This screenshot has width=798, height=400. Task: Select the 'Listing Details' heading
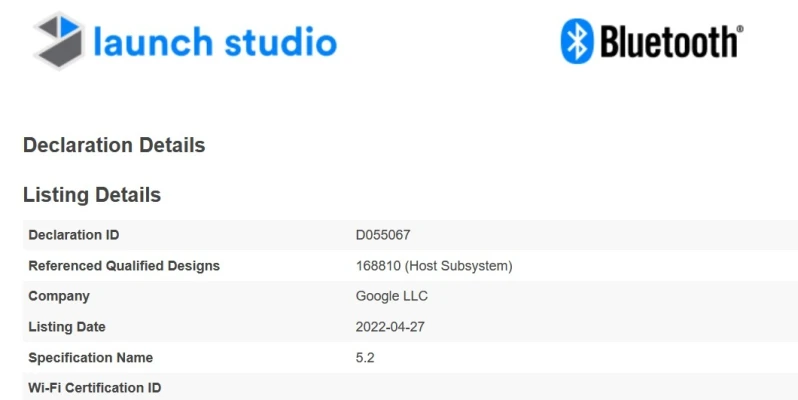[92, 194]
